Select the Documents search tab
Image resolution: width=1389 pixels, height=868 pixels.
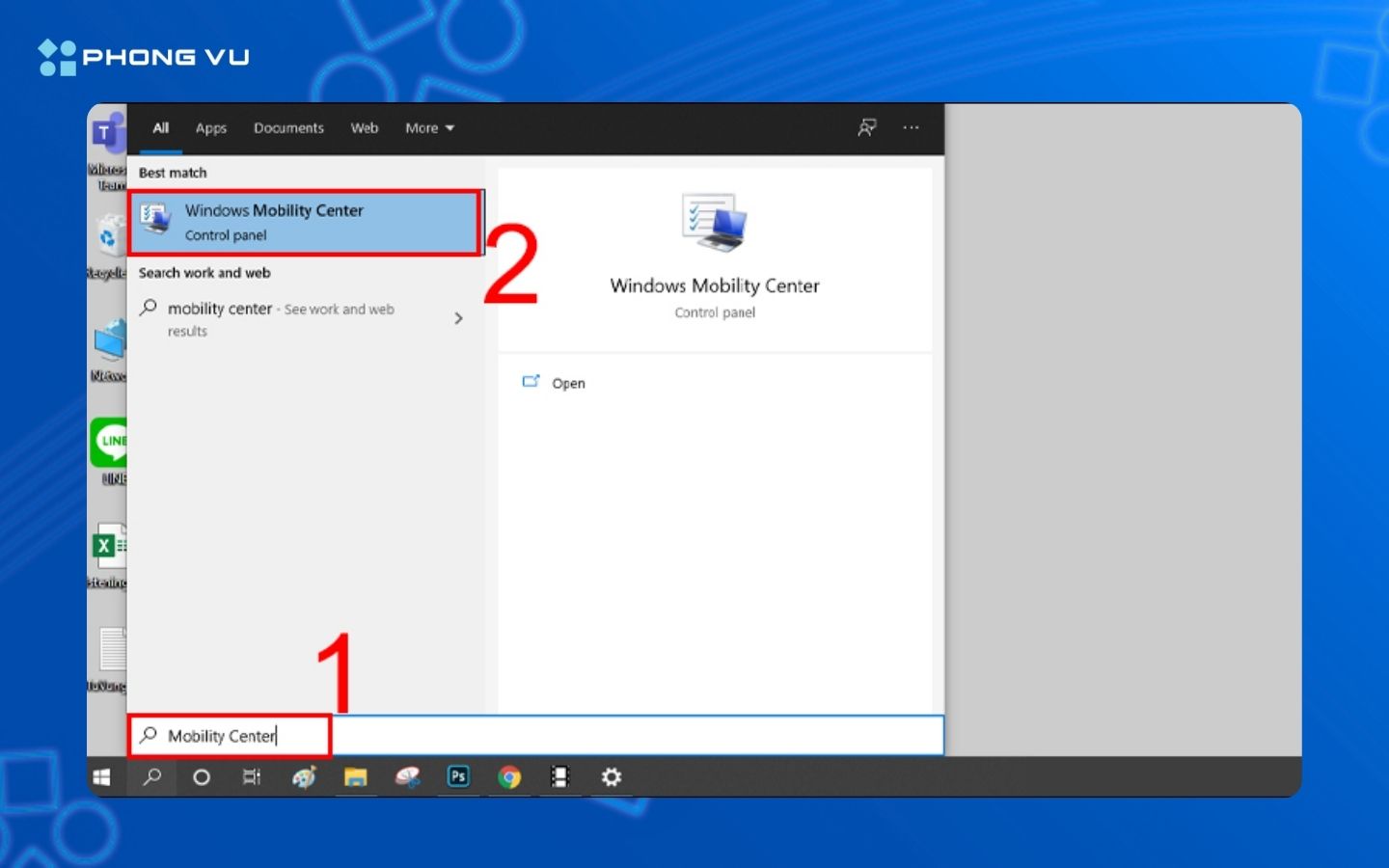click(288, 127)
